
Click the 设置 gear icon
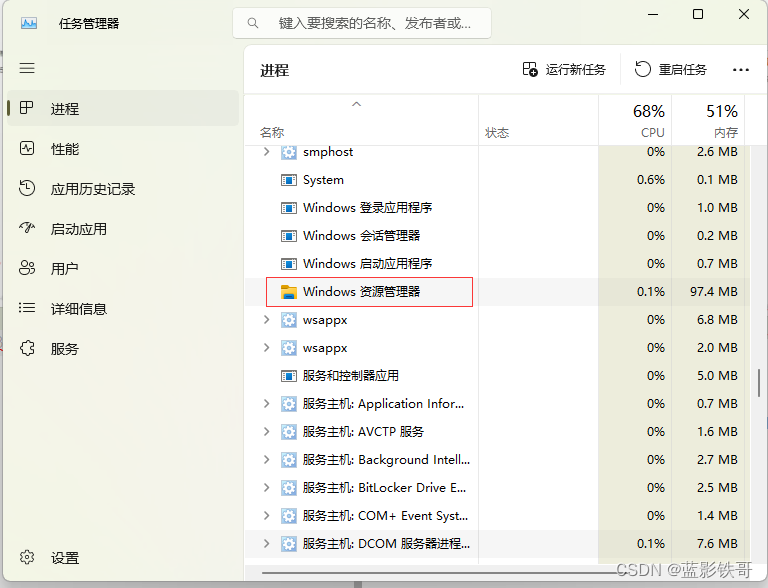pos(27,557)
